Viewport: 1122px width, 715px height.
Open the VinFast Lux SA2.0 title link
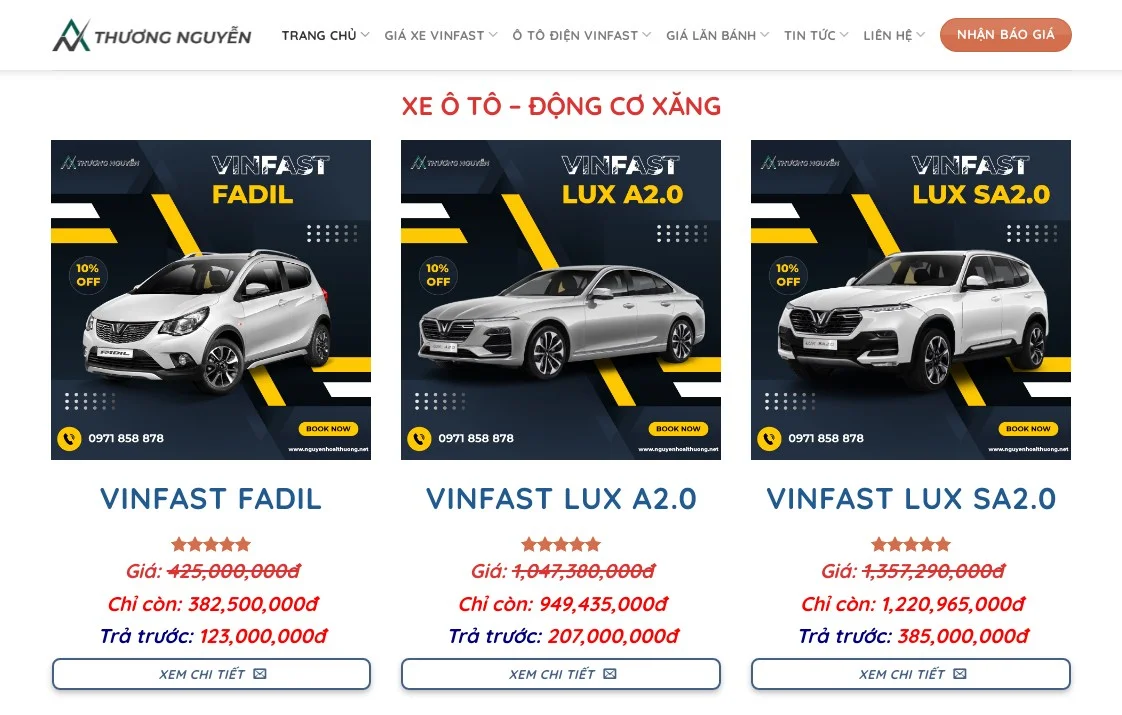coord(911,499)
